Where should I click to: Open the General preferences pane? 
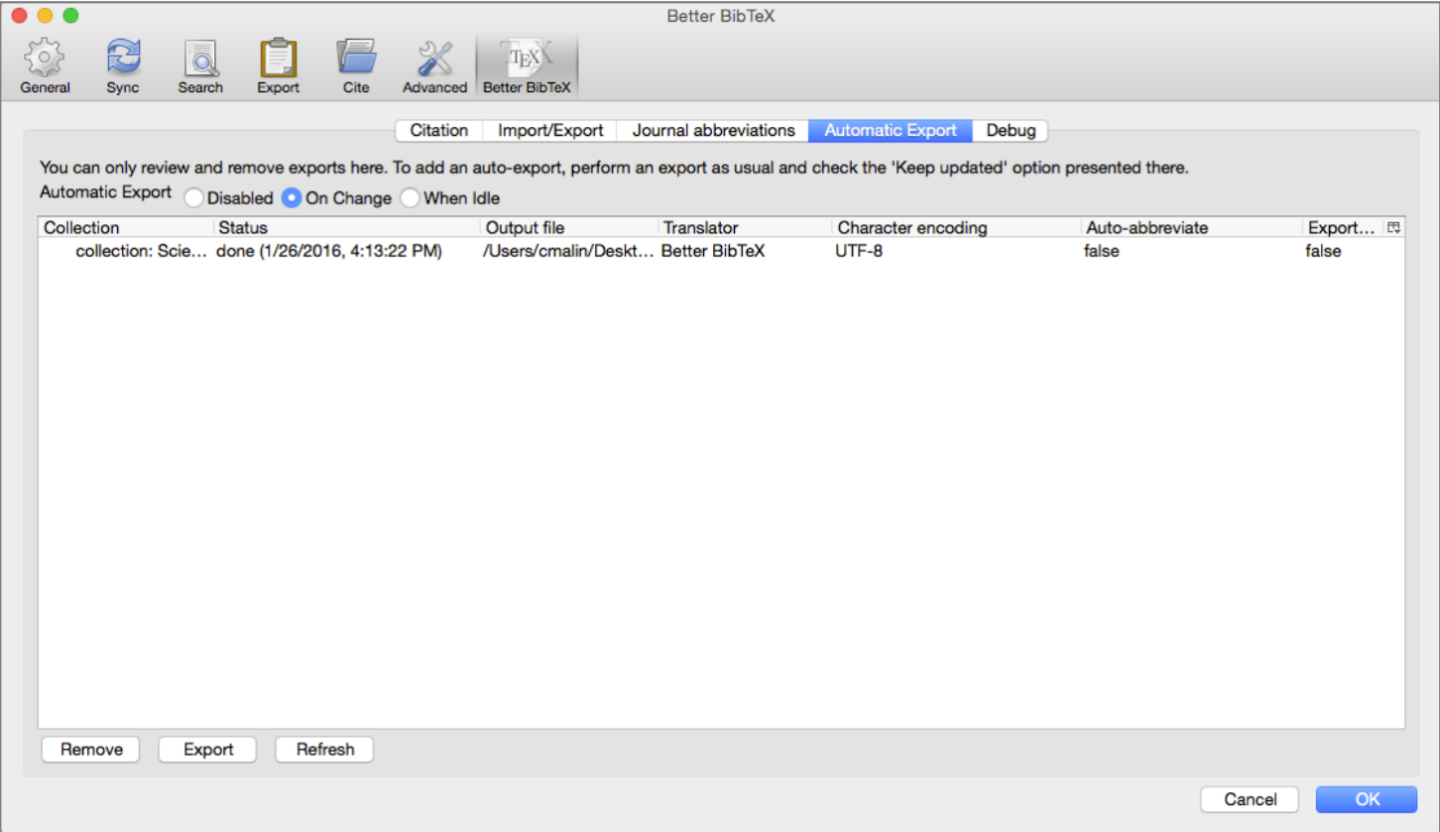point(45,66)
